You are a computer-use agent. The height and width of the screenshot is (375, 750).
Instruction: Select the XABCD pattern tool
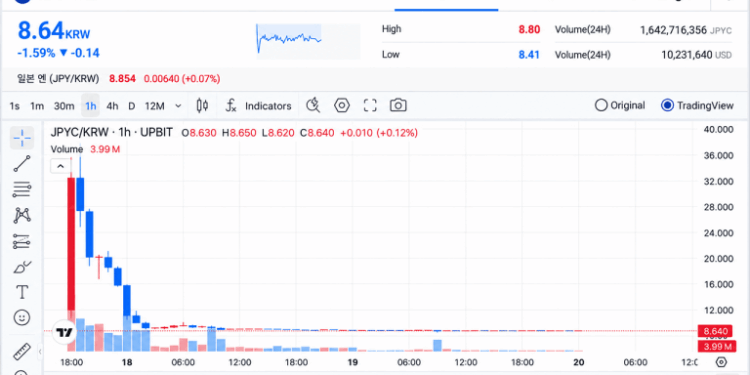[x=22, y=215]
